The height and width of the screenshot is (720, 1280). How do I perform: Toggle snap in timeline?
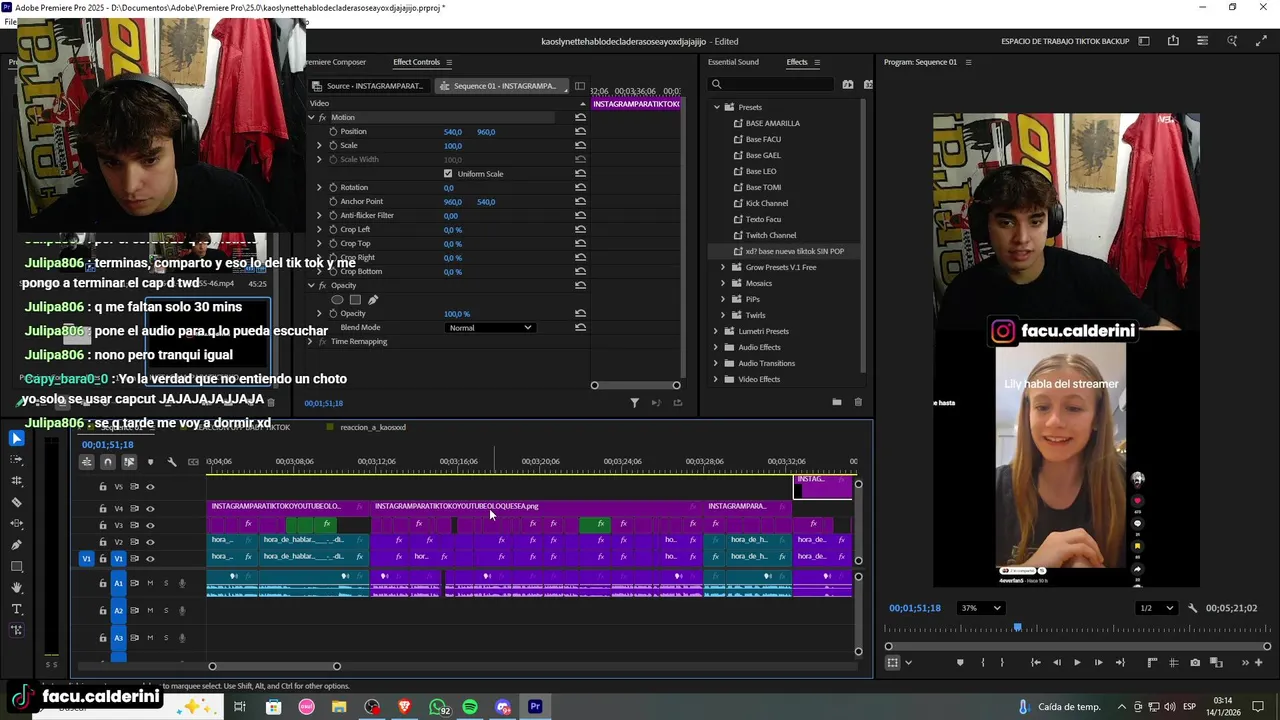pos(107,462)
